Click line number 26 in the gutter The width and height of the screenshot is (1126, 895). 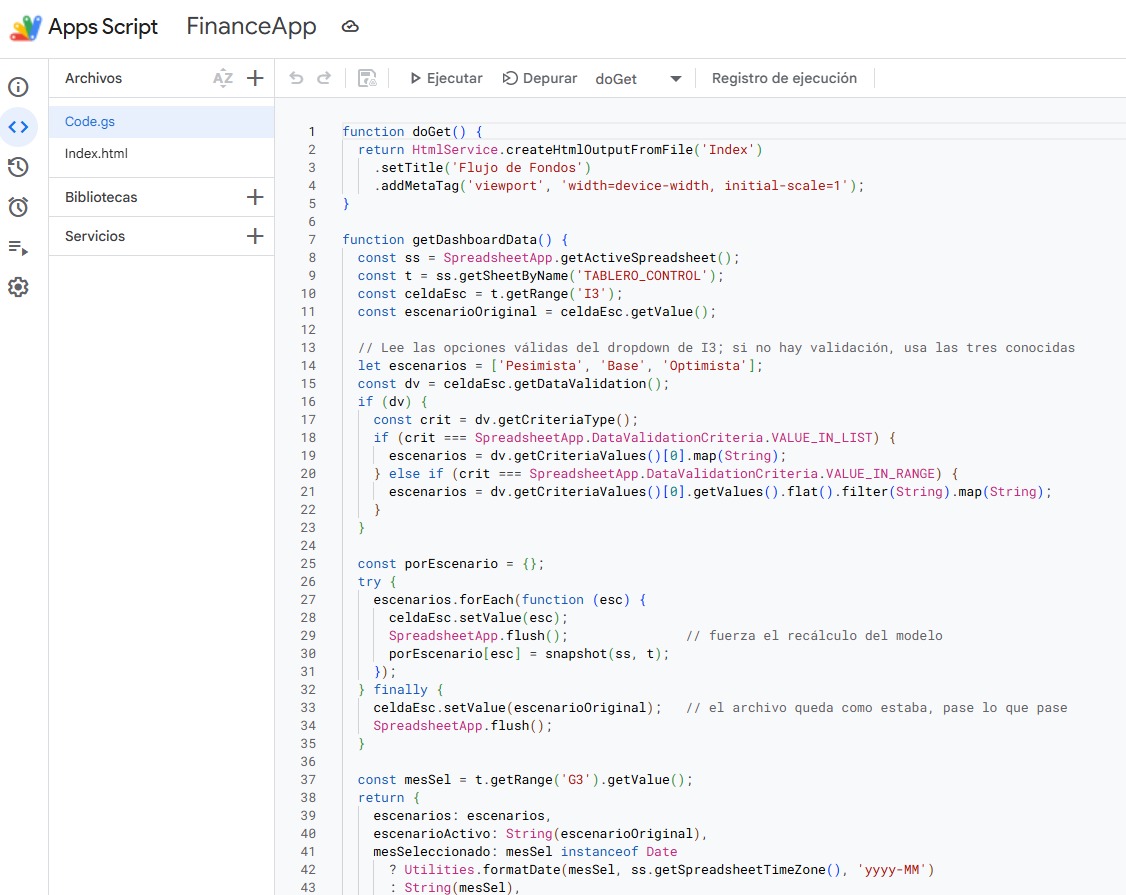pos(308,582)
